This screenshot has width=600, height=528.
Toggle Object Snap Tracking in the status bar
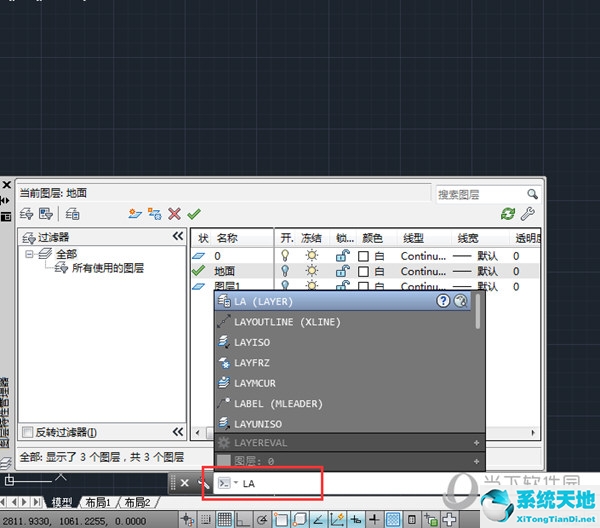pyautogui.click(x=318, y=519)
